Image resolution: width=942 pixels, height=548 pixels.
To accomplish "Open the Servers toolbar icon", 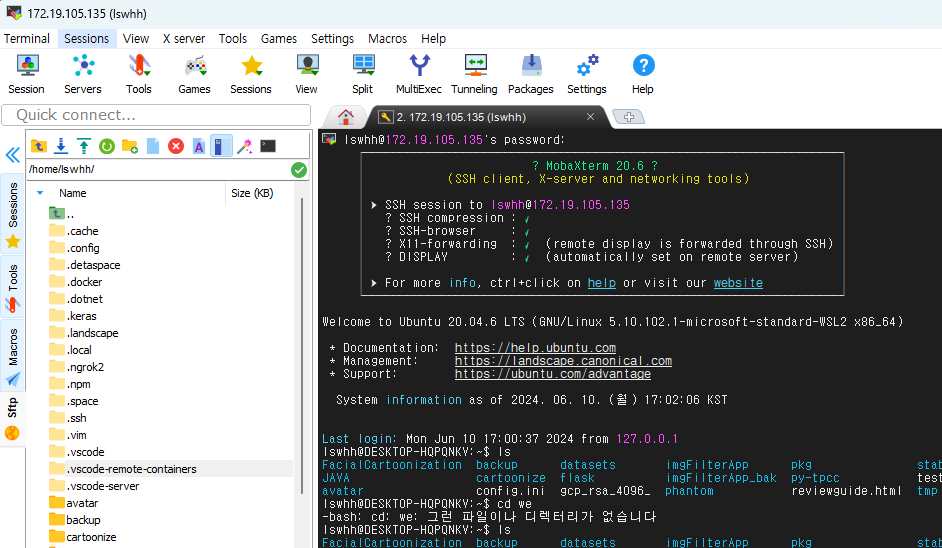I will tap(83, 74).
